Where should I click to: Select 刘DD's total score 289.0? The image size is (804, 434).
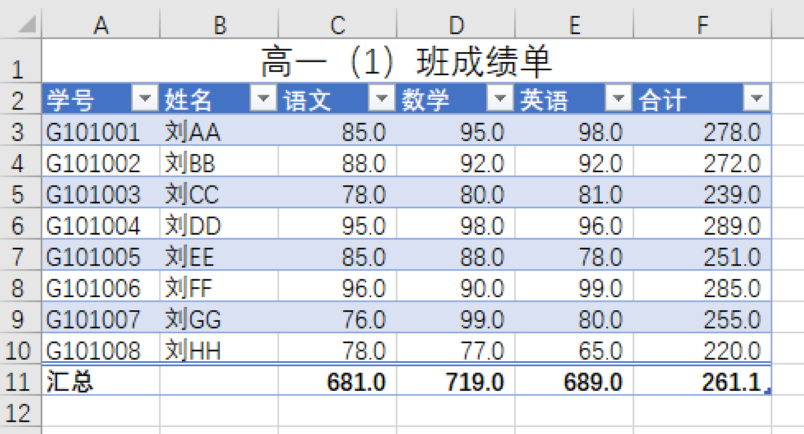tap(702, 224)
